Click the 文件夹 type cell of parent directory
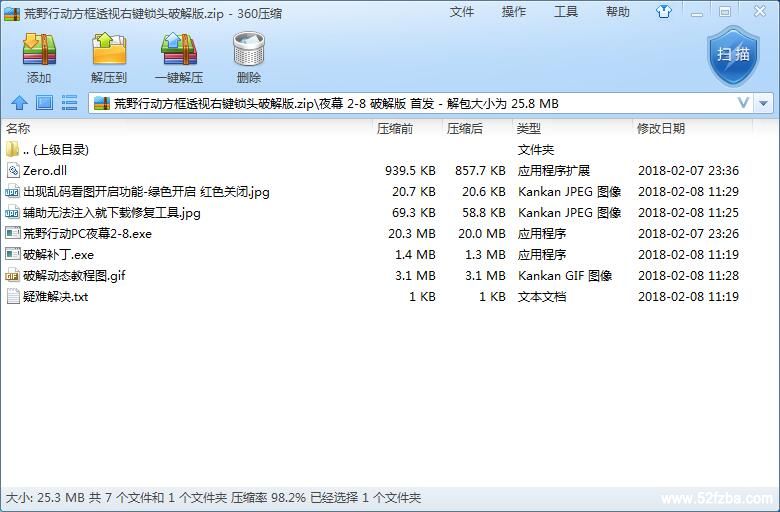Viewport: 780px width, 512px height. [536, 150]
